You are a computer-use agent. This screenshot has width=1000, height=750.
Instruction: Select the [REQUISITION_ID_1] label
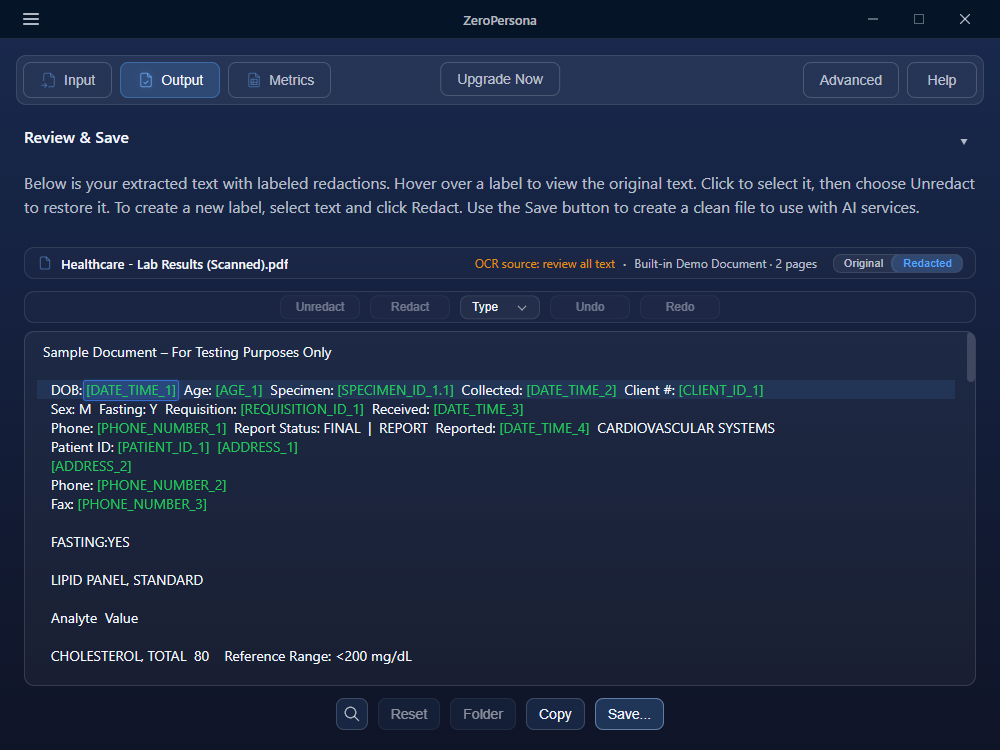pos(302,409)
